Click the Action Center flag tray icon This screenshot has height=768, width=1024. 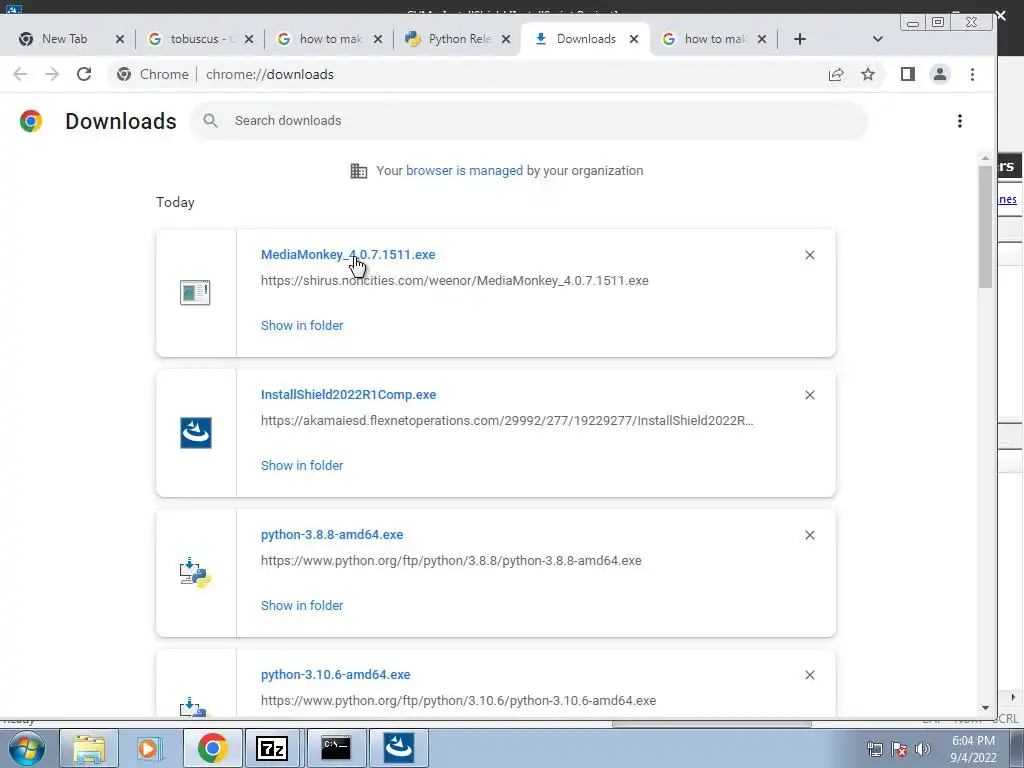coord(899,749)
